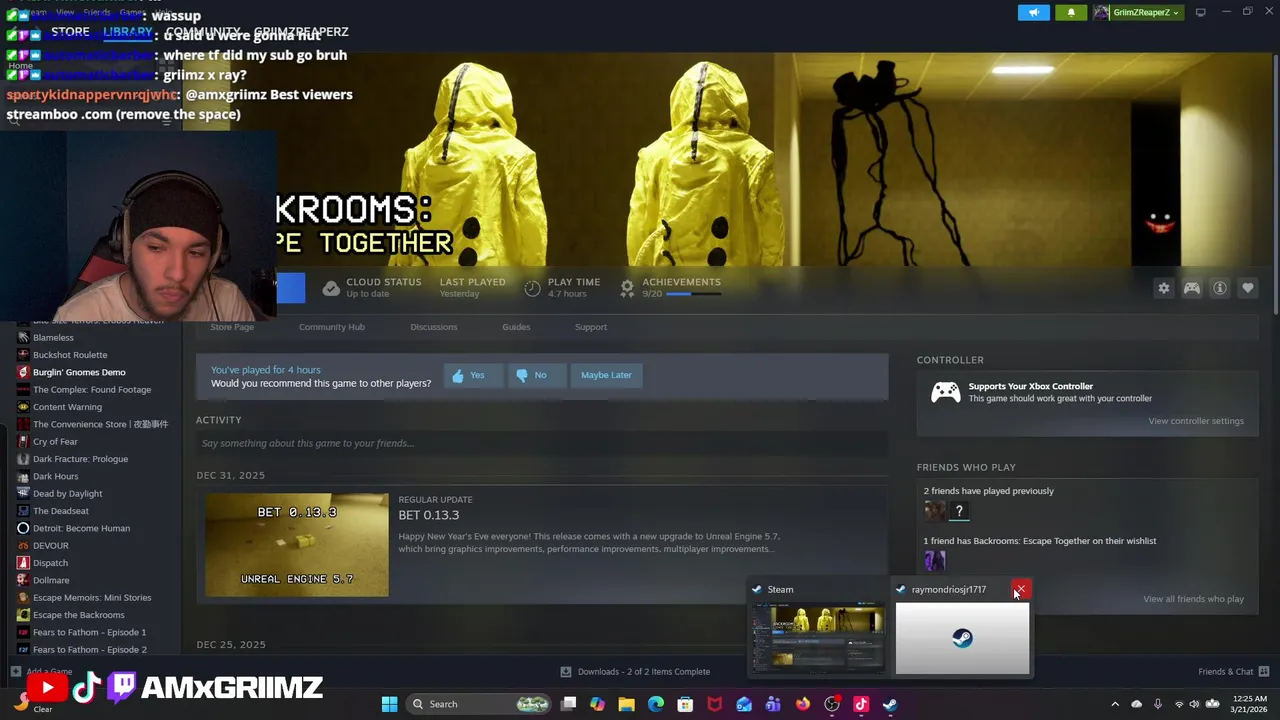This screenshot has width=1280, height=720.
Task: Open Guides tab
Action: coord(516,327)
